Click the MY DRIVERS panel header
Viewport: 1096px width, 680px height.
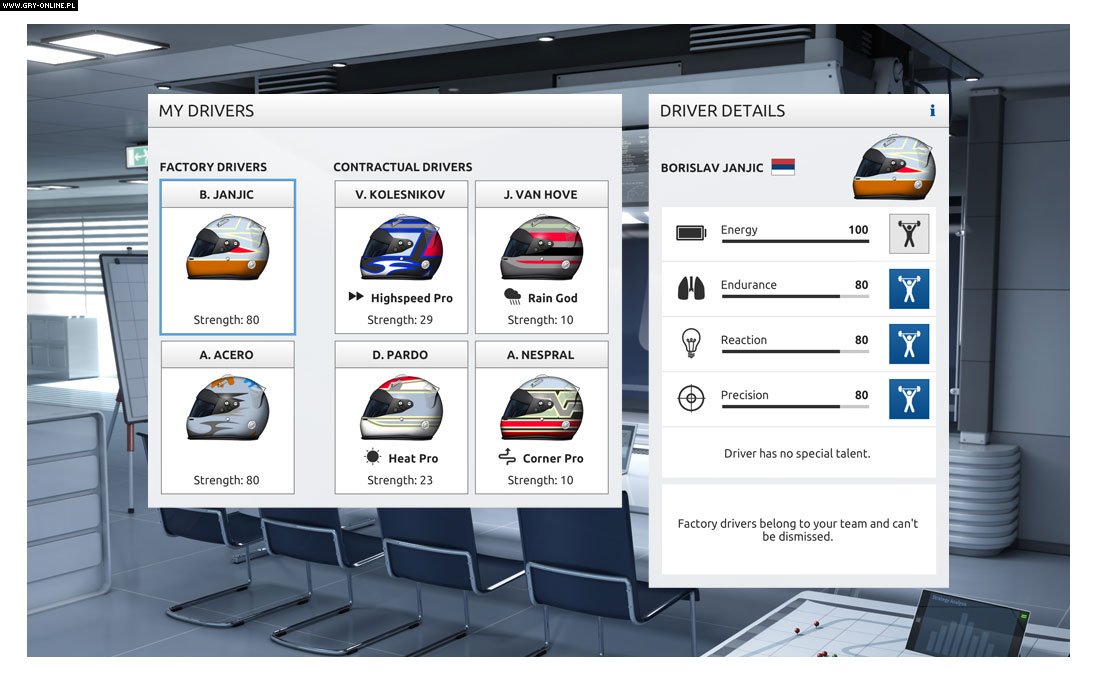pos(207,110)
